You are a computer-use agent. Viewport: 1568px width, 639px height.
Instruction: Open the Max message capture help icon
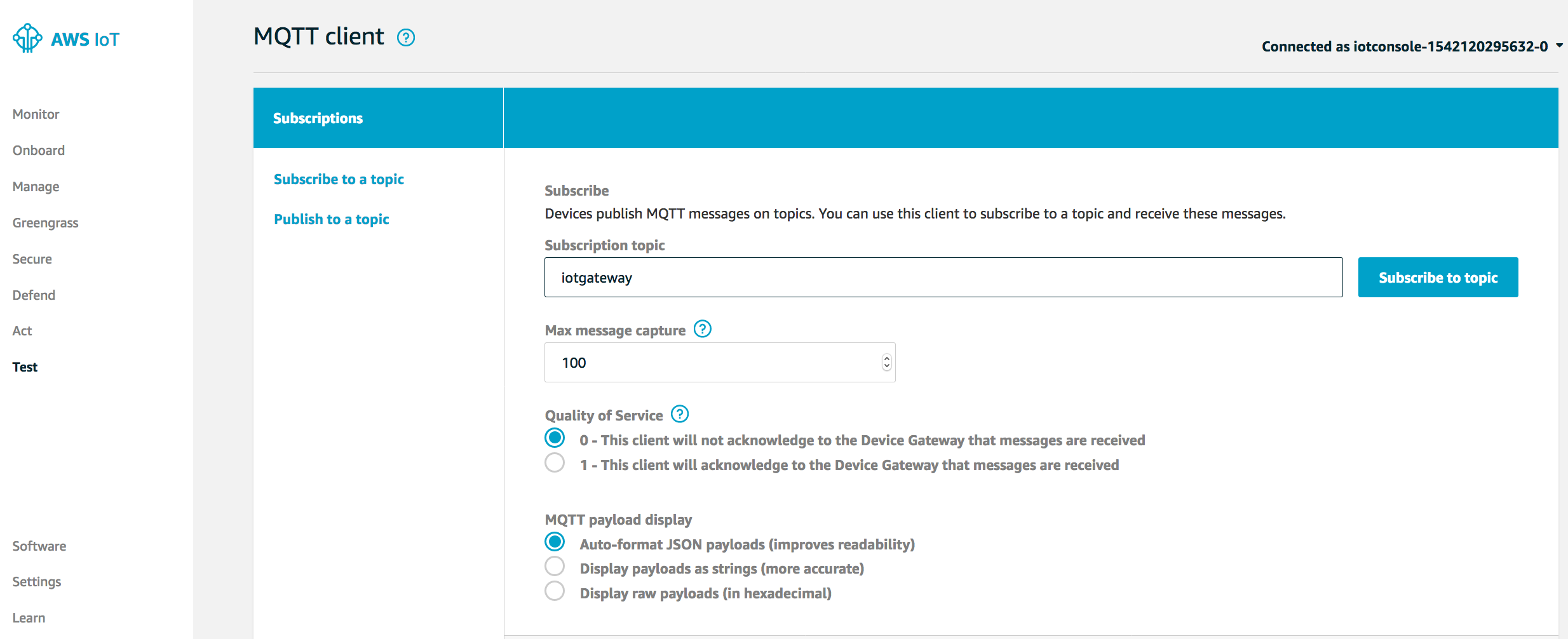702,329
